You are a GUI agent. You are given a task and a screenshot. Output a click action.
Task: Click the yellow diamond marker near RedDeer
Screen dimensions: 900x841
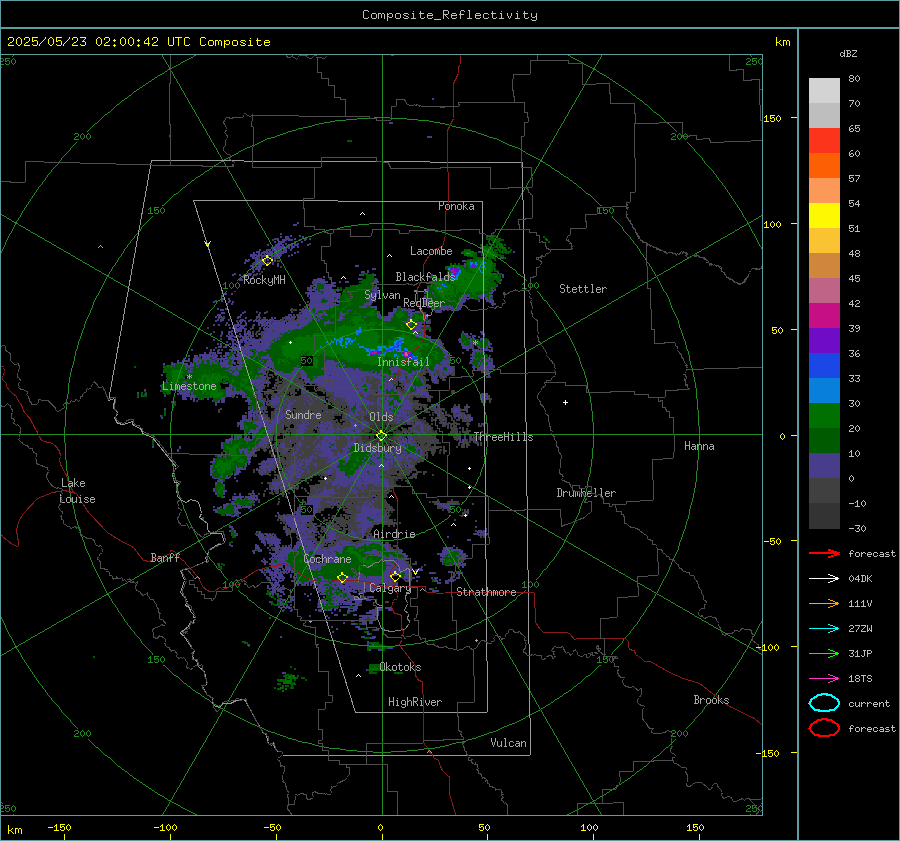click(x=411, y=324)
